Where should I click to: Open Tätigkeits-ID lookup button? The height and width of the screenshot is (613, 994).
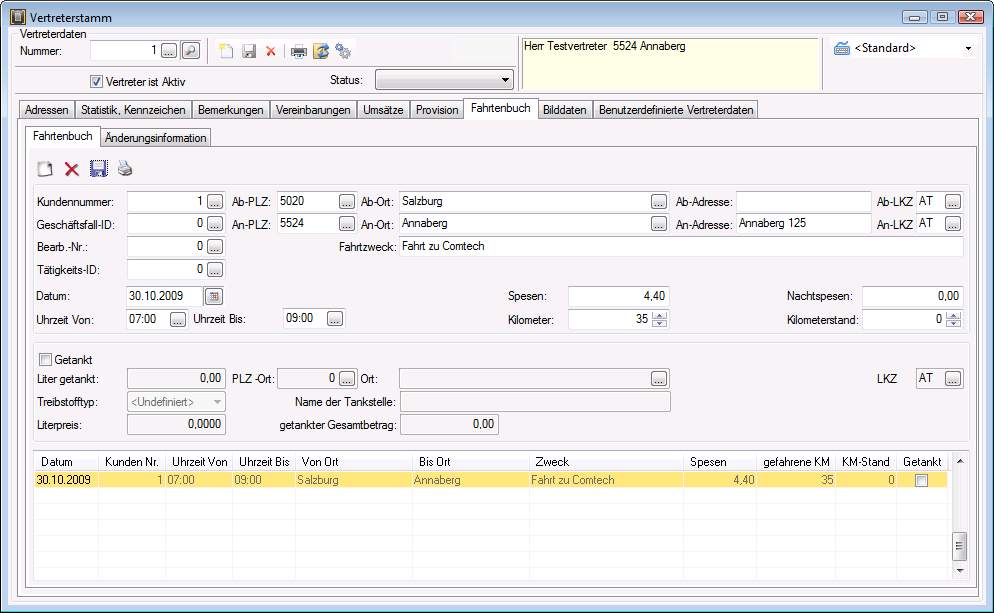coord(215,270)
